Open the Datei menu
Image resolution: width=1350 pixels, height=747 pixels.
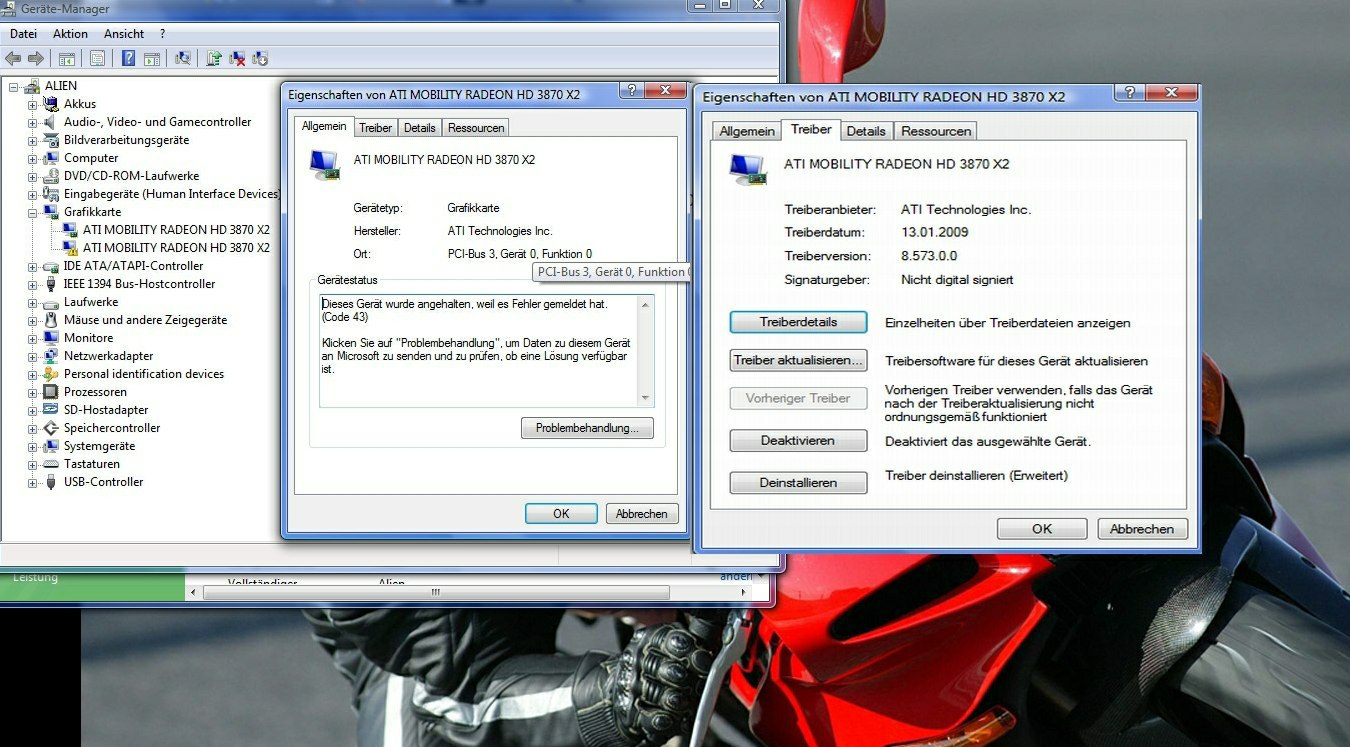pos(23,34)
